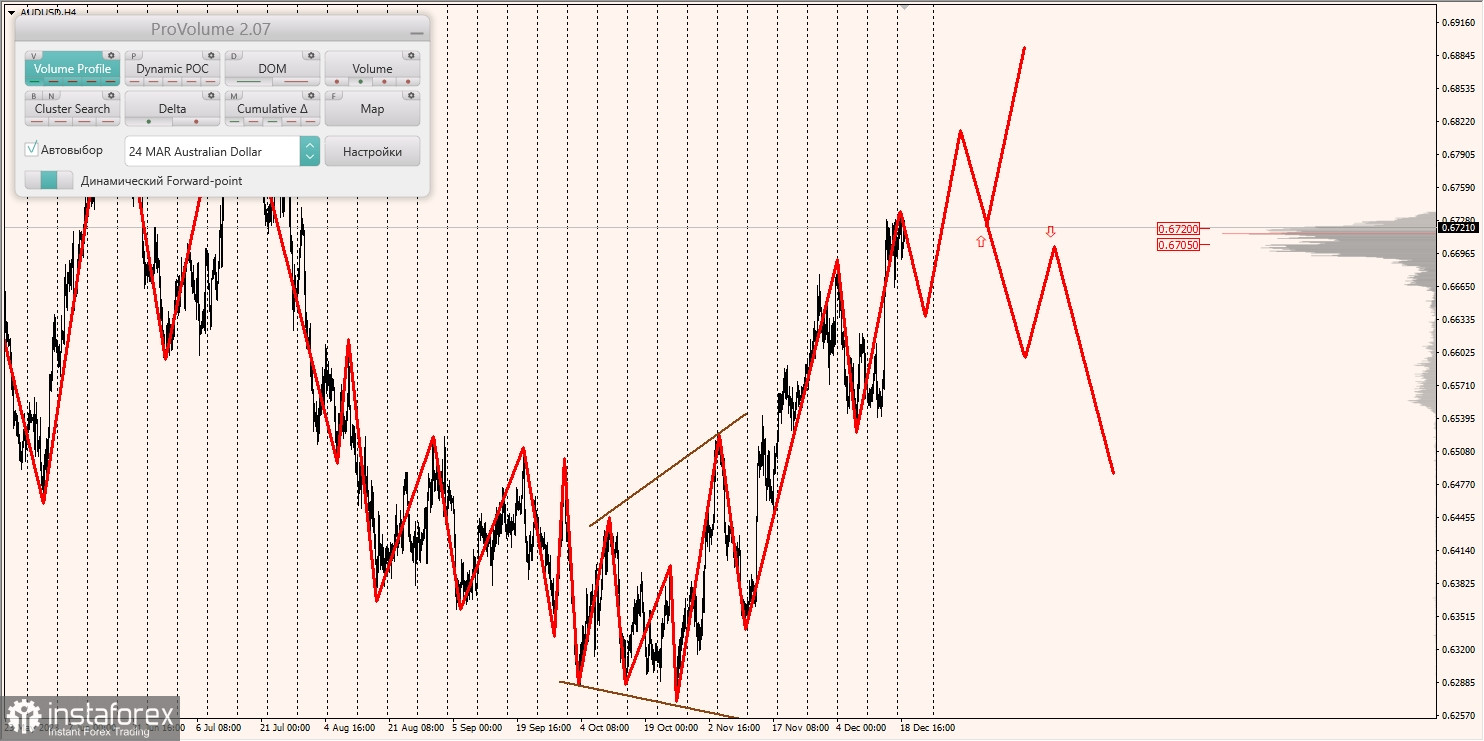This screenshot has height=741, width=1484.
Task: Switch the Динамический Forward-point toggle
Action: point(49,180)
